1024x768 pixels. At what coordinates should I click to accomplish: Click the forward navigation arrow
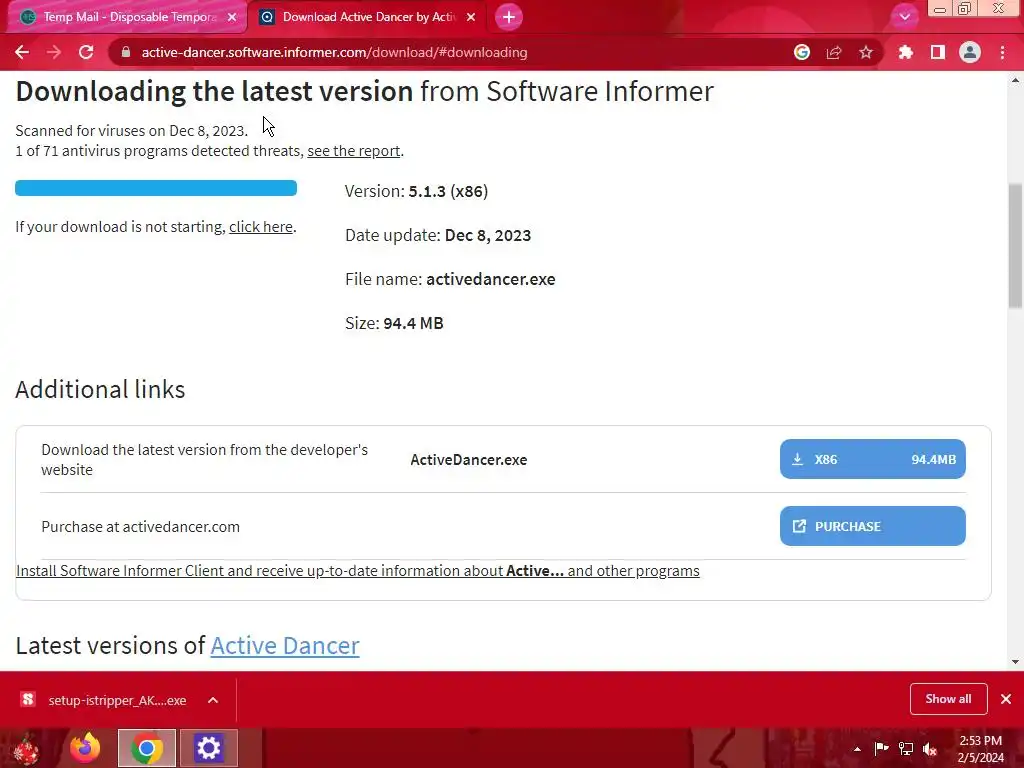coord(54,52)
